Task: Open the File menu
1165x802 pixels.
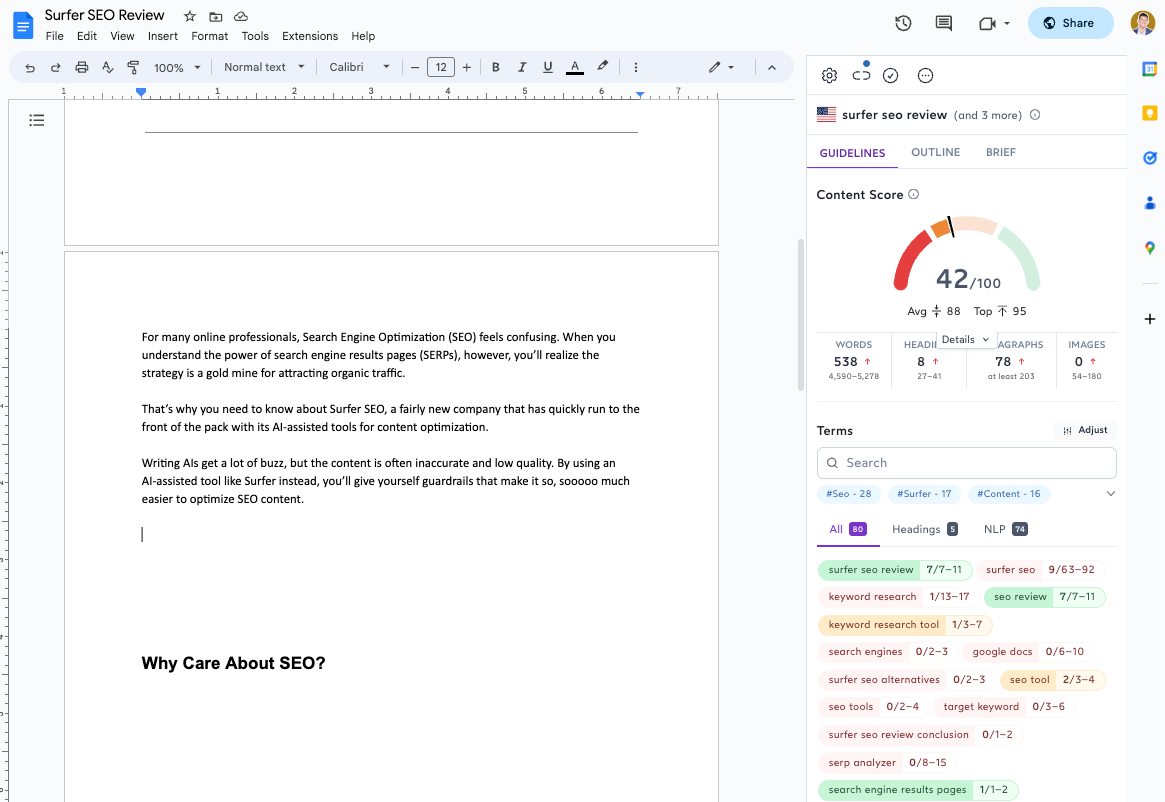Action: pyautogui.click(x=54, y=36)
